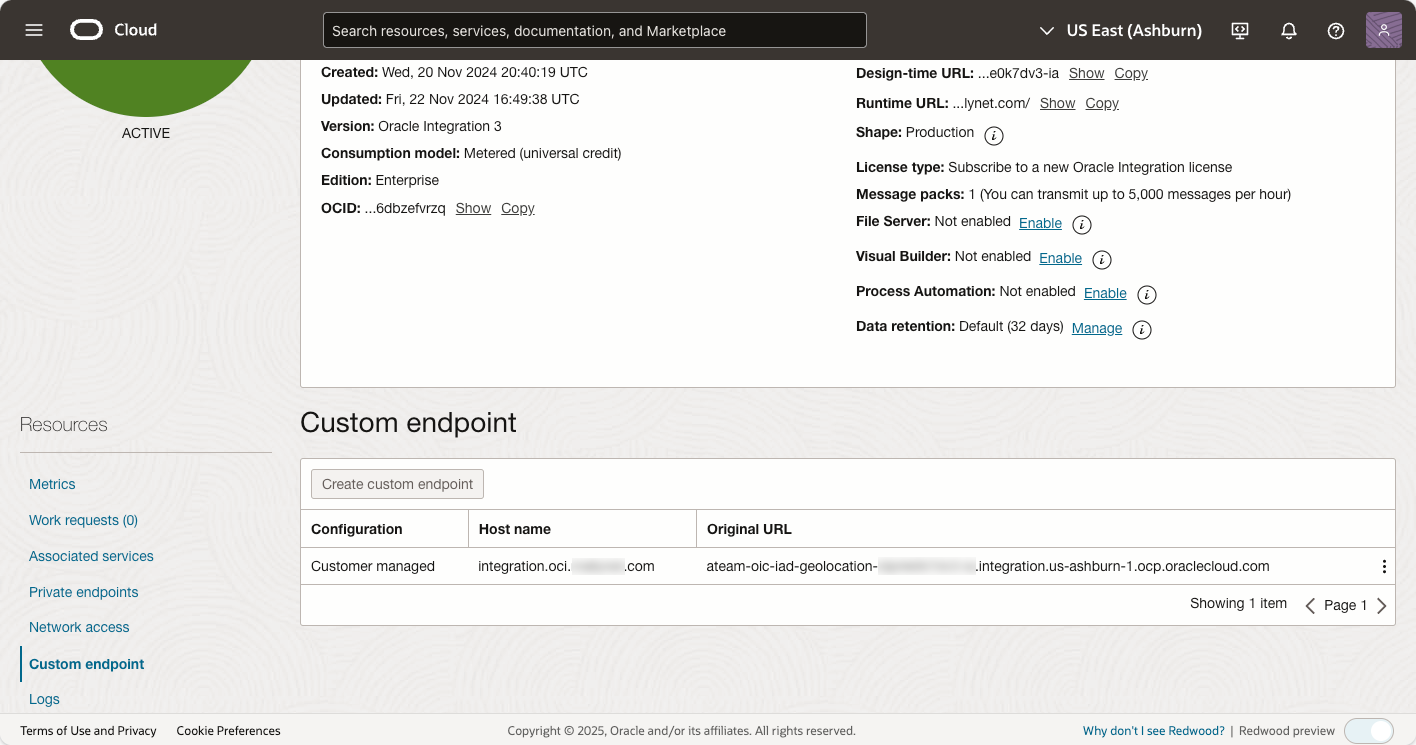The image size is (1416, 745).
Task: Click info icon beside File Server Enable
Action: [1081, 225]
